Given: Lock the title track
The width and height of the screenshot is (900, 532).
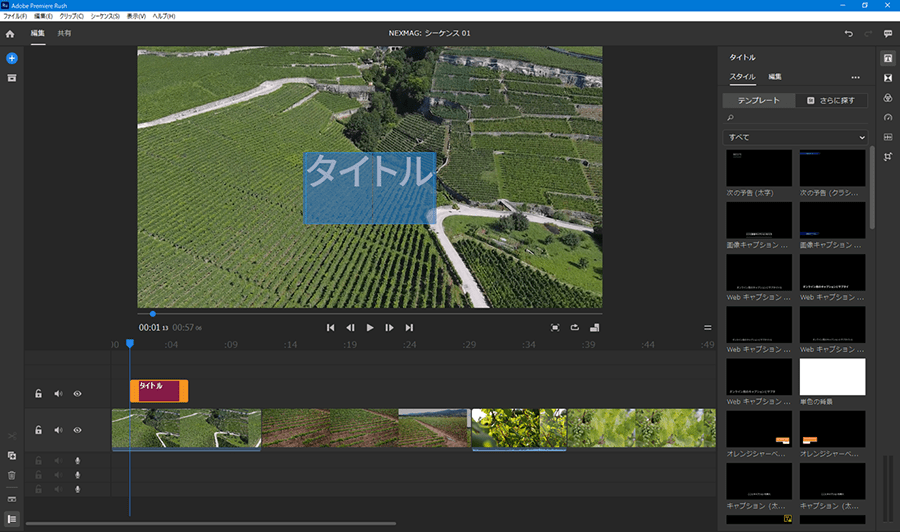Looking at the screenshot, I should coord(38,394).
